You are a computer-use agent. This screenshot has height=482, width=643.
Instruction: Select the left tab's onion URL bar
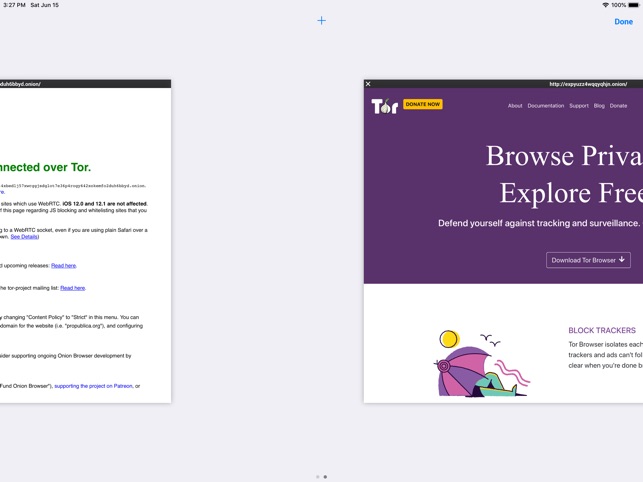coord(85,84)
